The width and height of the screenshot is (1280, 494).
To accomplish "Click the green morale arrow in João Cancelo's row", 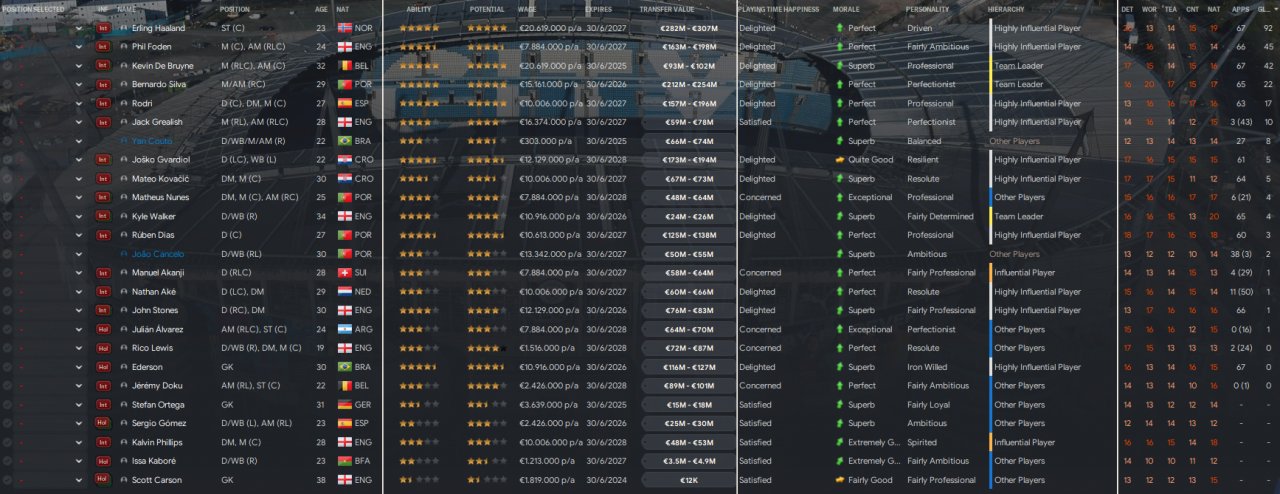I will coord(839,254).
